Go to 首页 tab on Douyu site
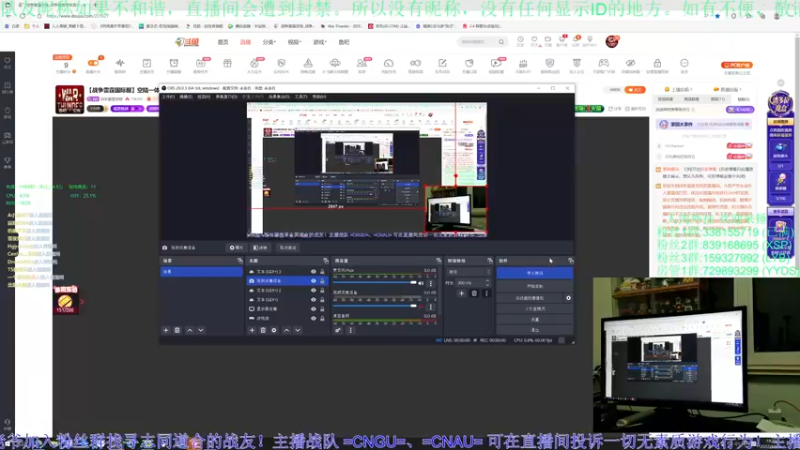This screenshot has height=450, width=800. click(223, 42)
